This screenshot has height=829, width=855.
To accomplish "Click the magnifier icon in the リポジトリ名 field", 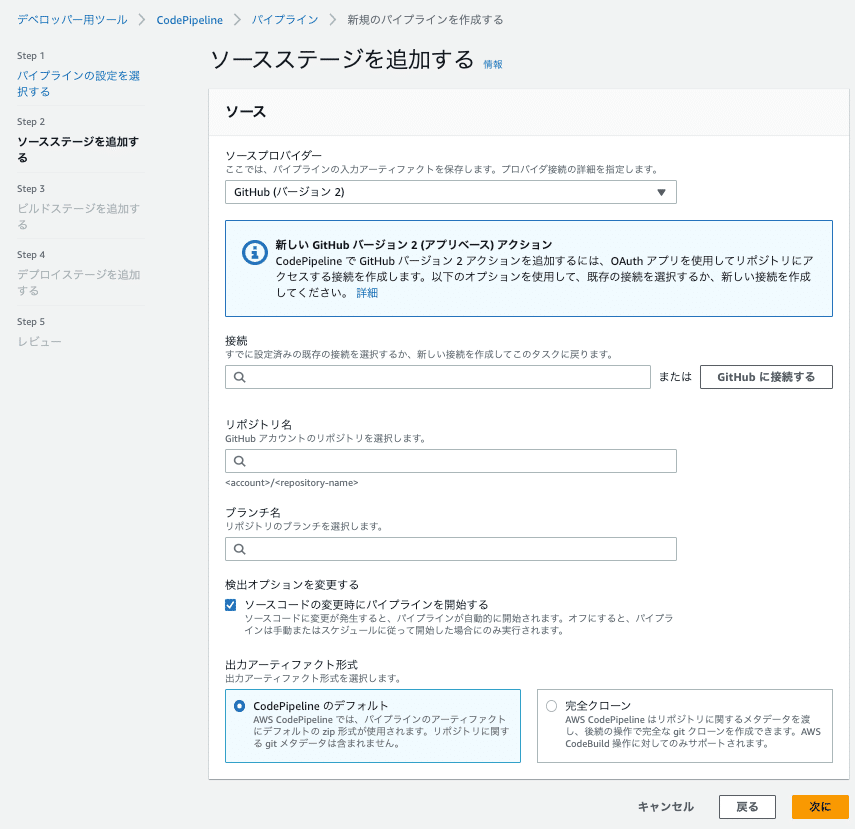I will (239, 461).
